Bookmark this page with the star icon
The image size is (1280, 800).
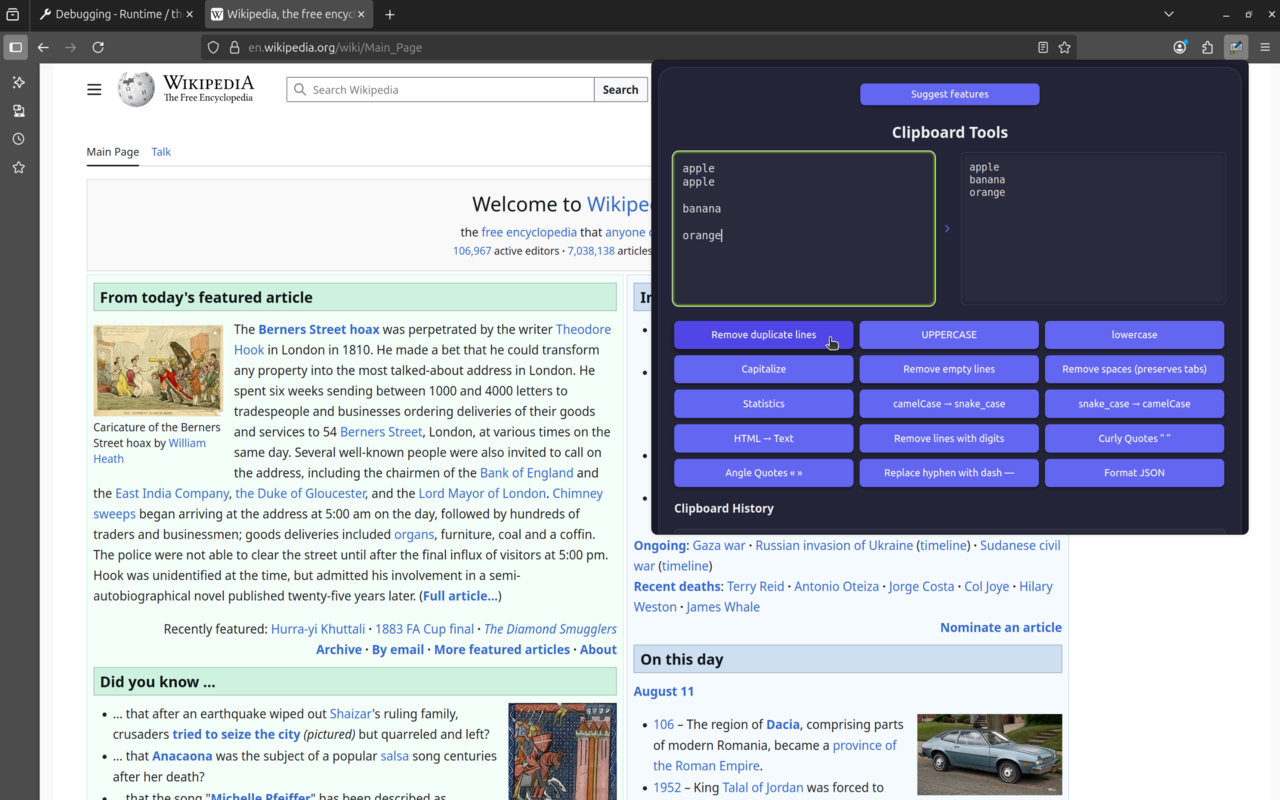pos(1065,47)
